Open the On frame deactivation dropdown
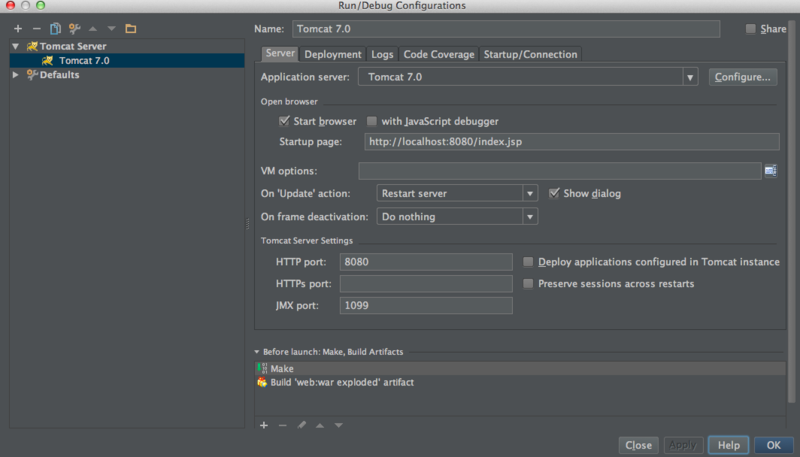The image size is (800, 457). [x=530, y=217]
